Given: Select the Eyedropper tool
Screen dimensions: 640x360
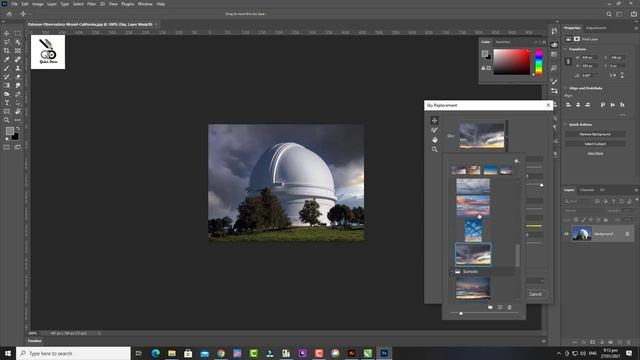Looking at the screenshot, I should [x=7, y=60].
